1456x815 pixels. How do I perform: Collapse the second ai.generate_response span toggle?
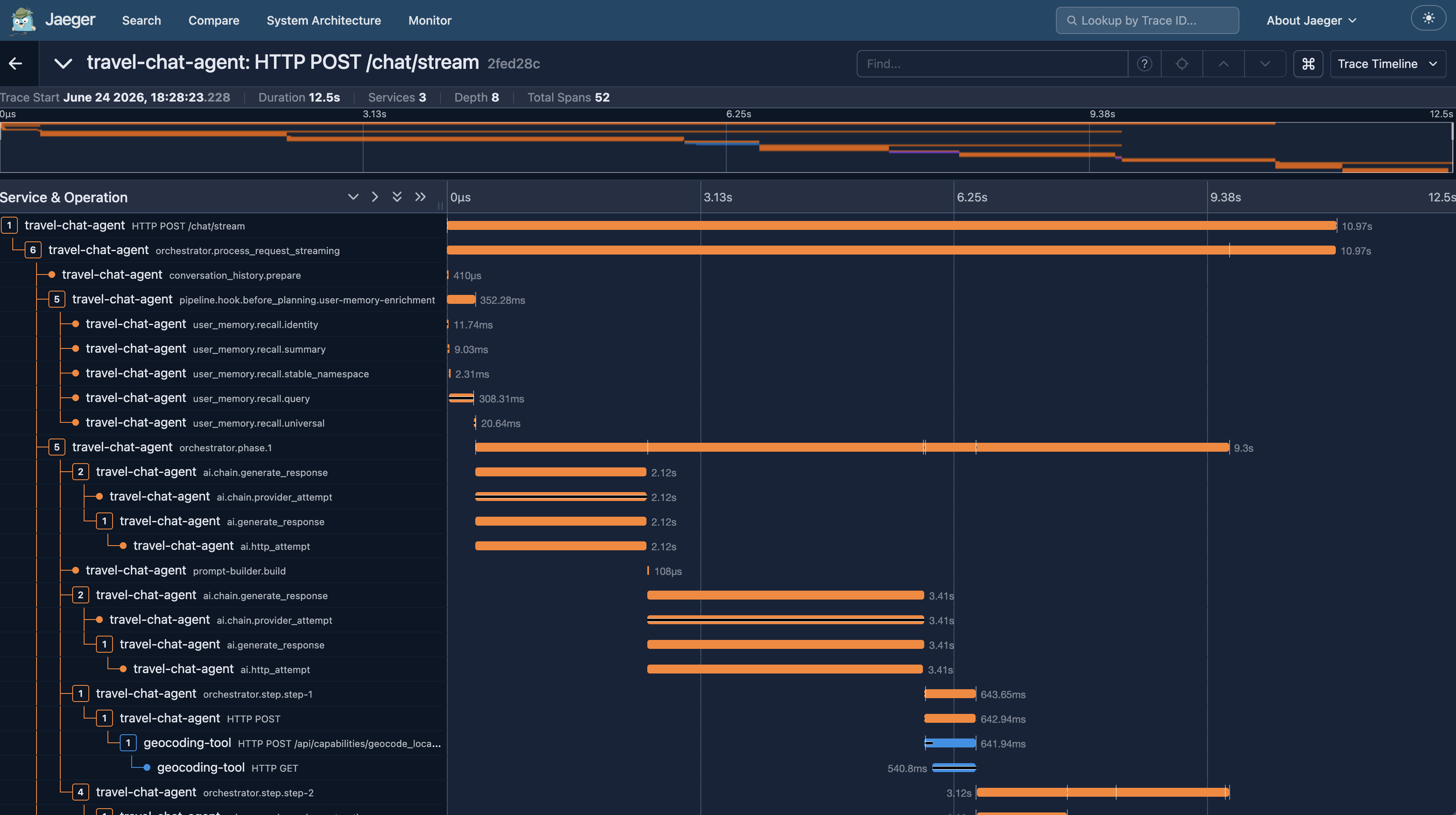[104, 644]
